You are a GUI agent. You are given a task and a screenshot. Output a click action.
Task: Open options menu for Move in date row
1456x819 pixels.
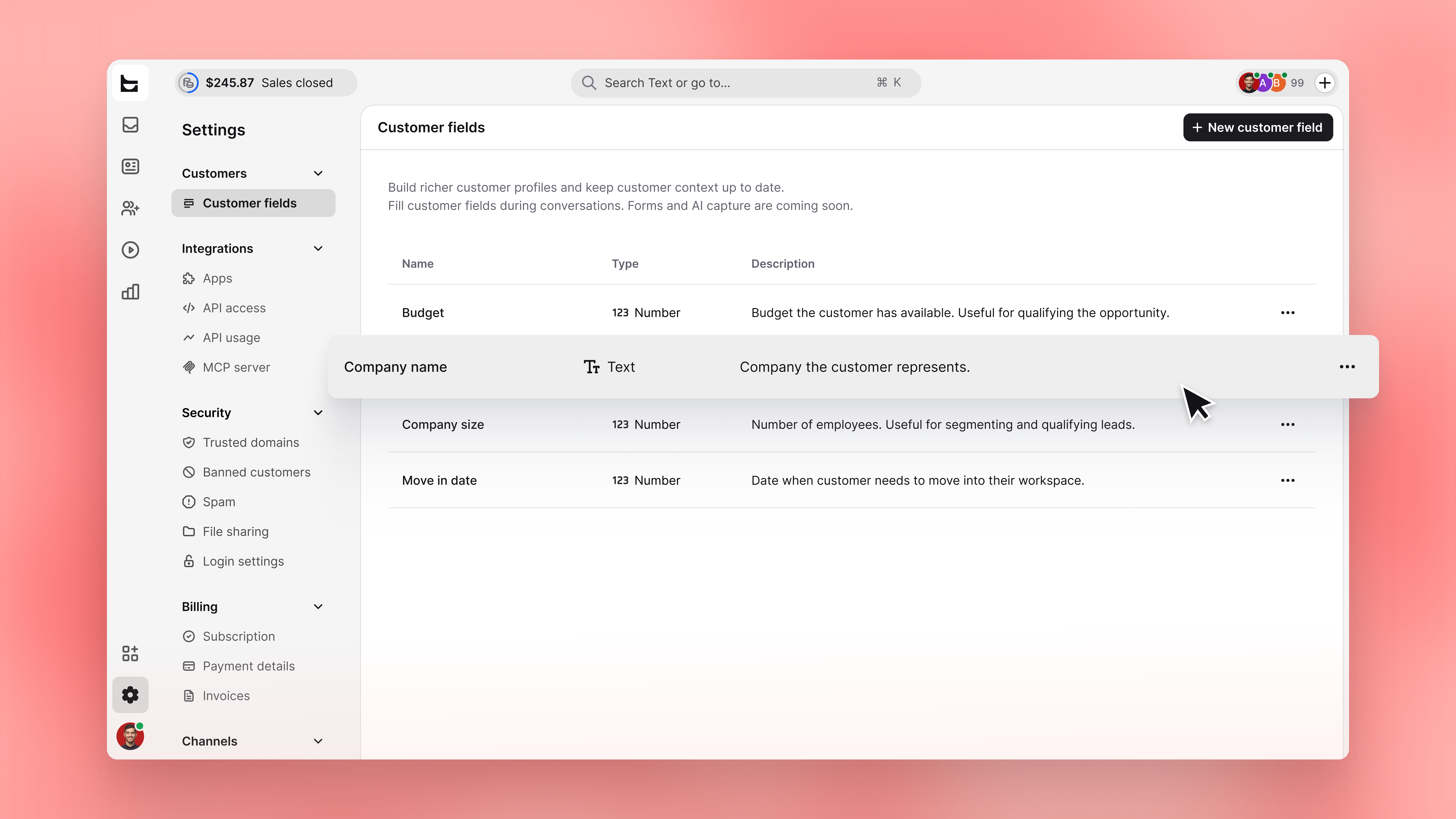coord(1288,480)
